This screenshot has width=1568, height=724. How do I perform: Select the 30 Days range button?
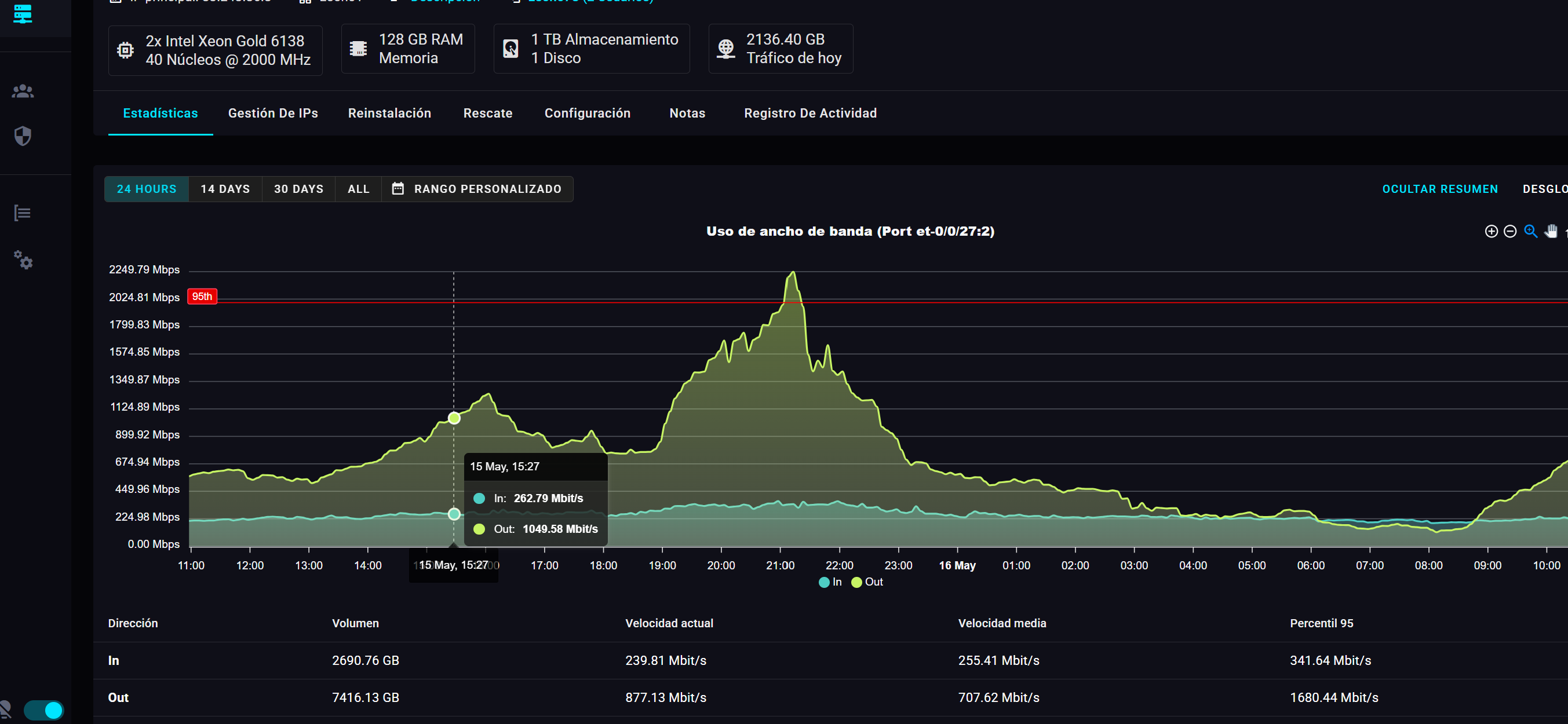coord(298,189)
